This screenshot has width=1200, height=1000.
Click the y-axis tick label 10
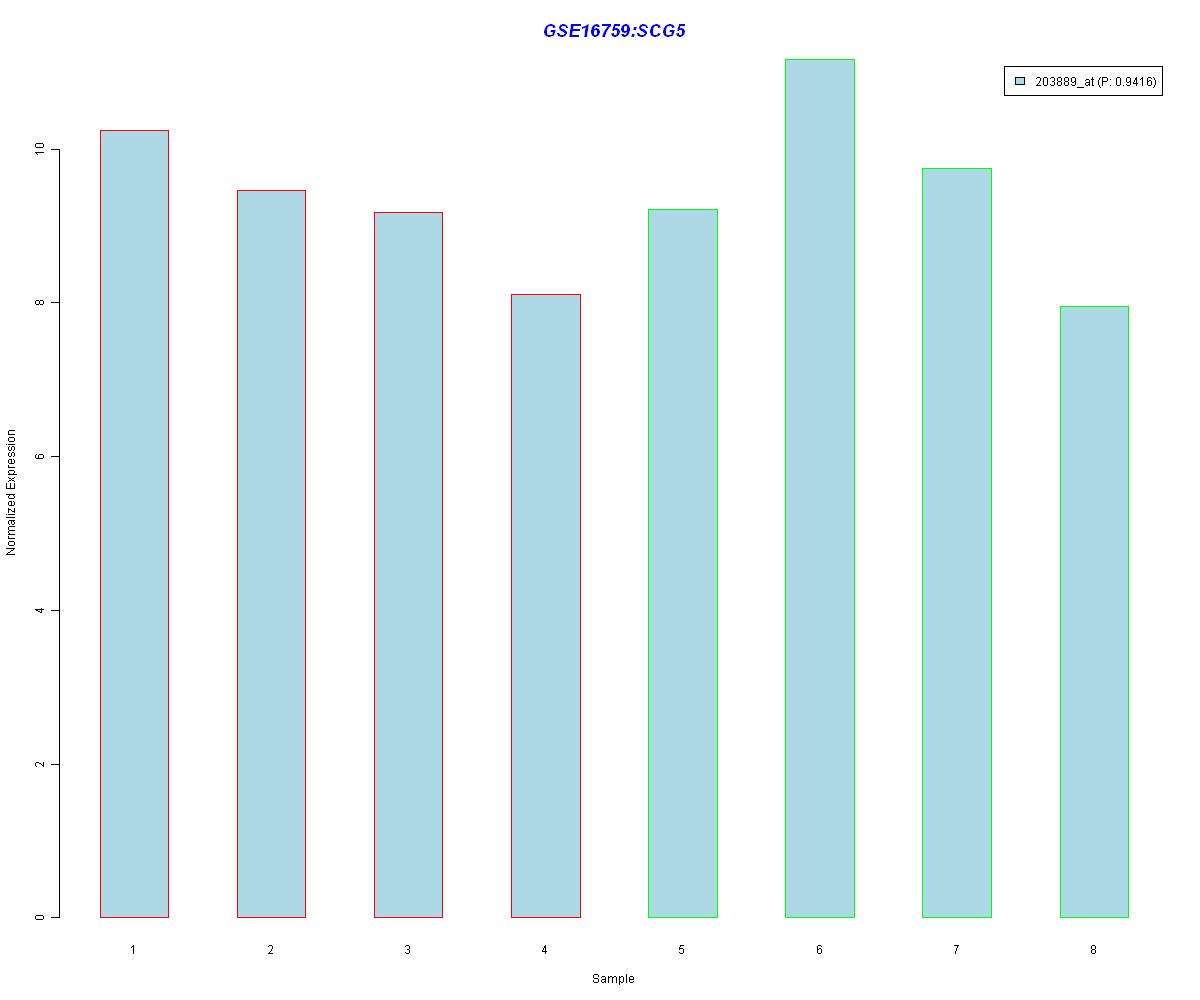[x=40, y=149]
